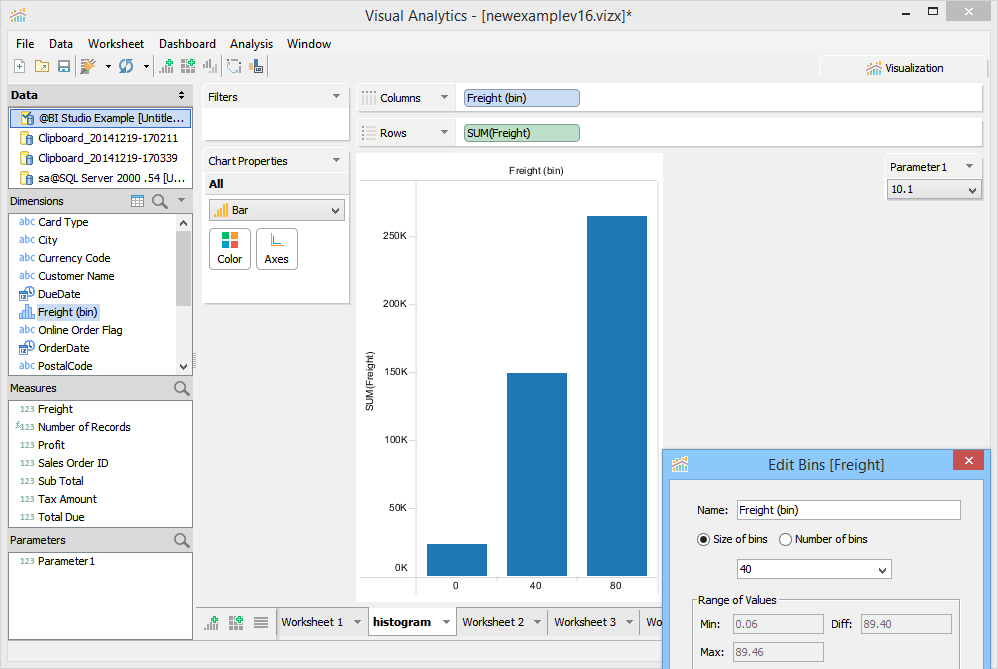Click the swap rows and columns icon
The height and width of the screenshot is (669, 998).
tap(234, 66)
